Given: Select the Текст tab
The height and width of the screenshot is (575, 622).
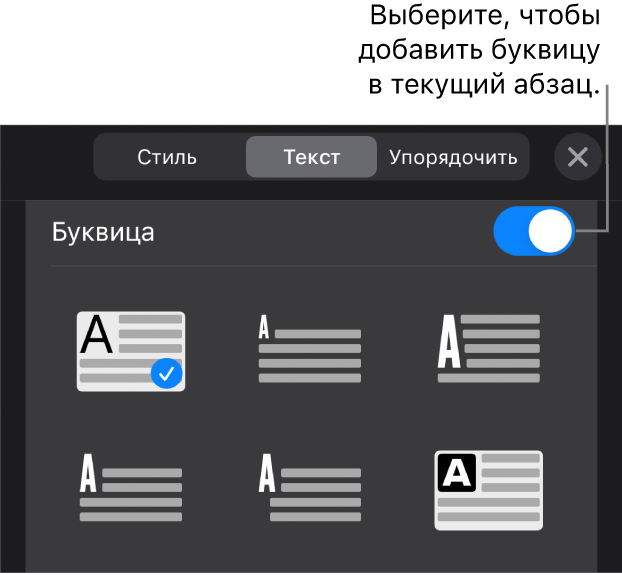Looking at the screenshot, I should 311,157.
